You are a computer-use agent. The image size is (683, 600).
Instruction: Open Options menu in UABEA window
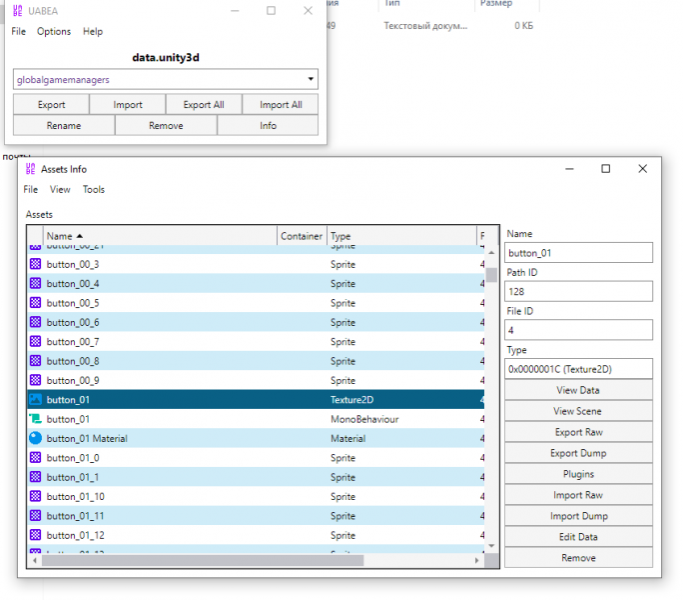(54, 31)
